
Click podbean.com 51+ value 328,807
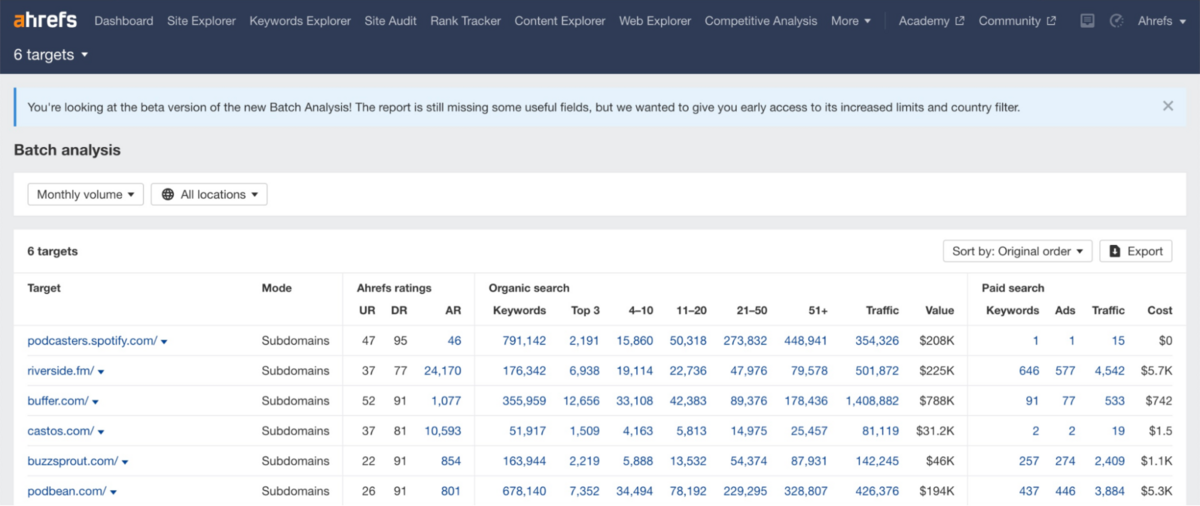tap(806, 491)
